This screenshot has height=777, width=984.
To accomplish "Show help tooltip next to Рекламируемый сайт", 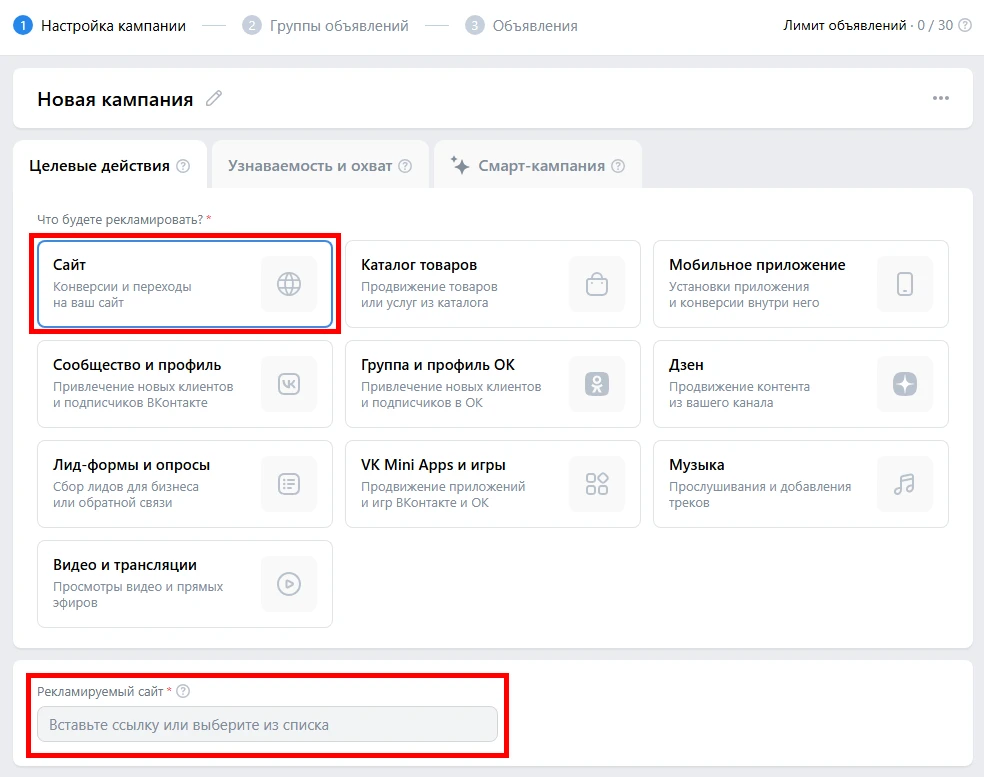I will click(183, 691).
